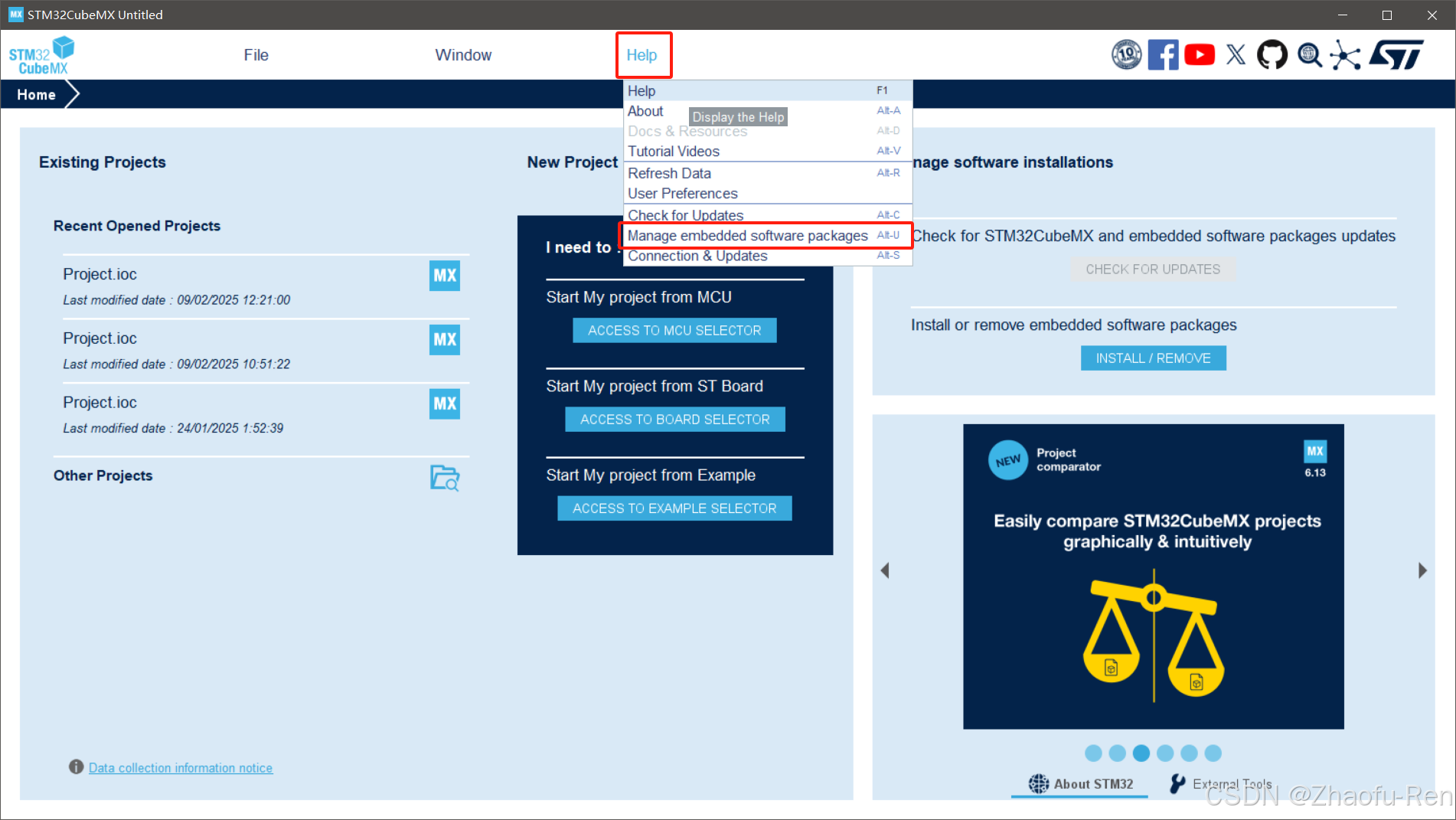Click the globe search icon in header
This screenshot has width=1456, height=820.
pyautogui.click(x=1310, y=54)
